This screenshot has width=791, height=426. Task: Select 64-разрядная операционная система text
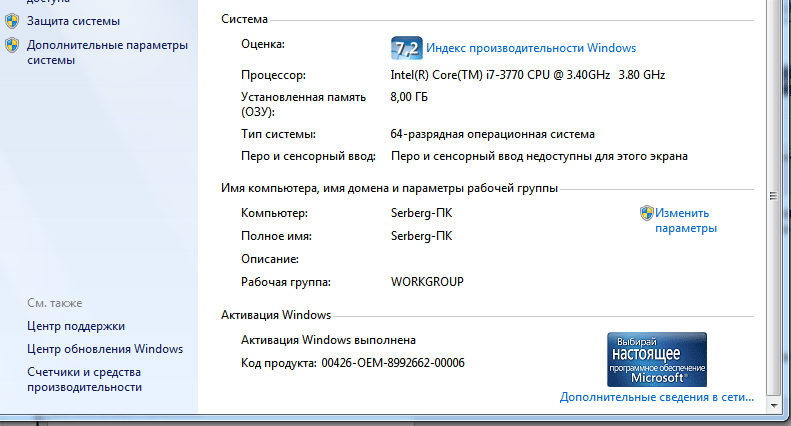pos(492,134)
